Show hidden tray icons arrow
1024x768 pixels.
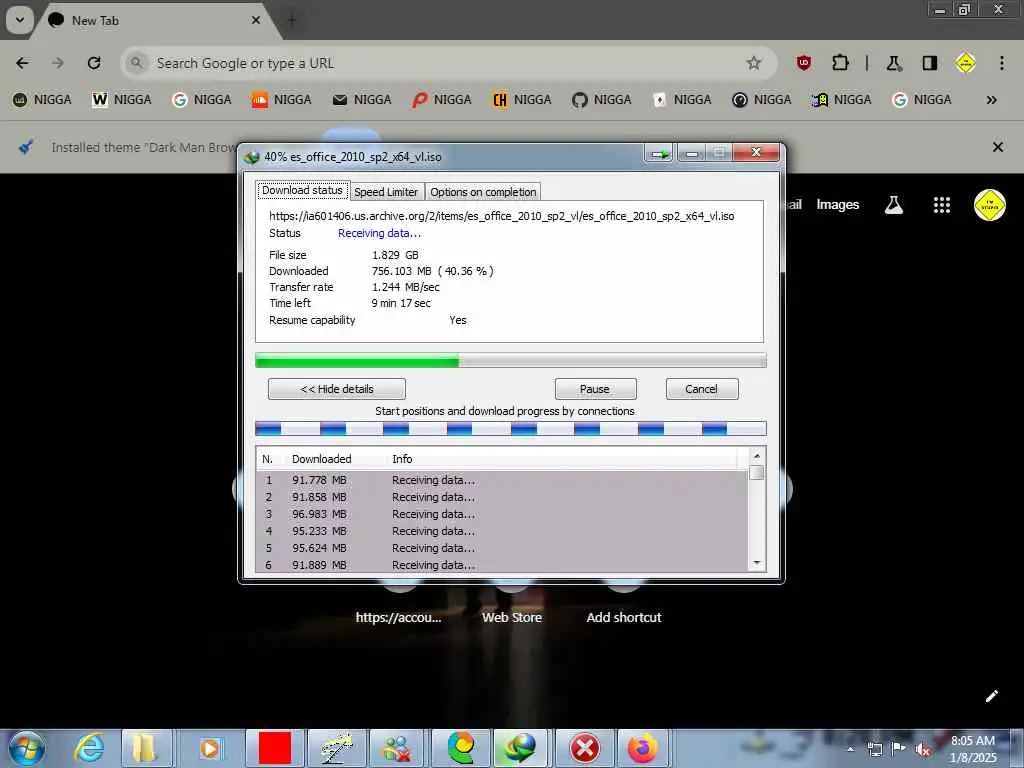coord(850,749)
